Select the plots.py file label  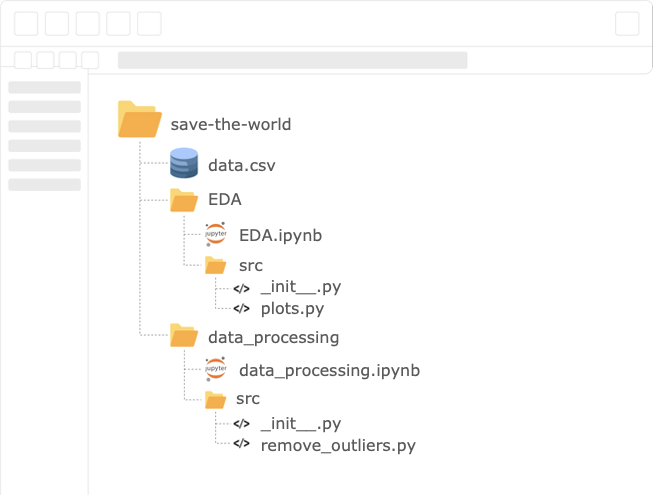[x=292, y=309]
